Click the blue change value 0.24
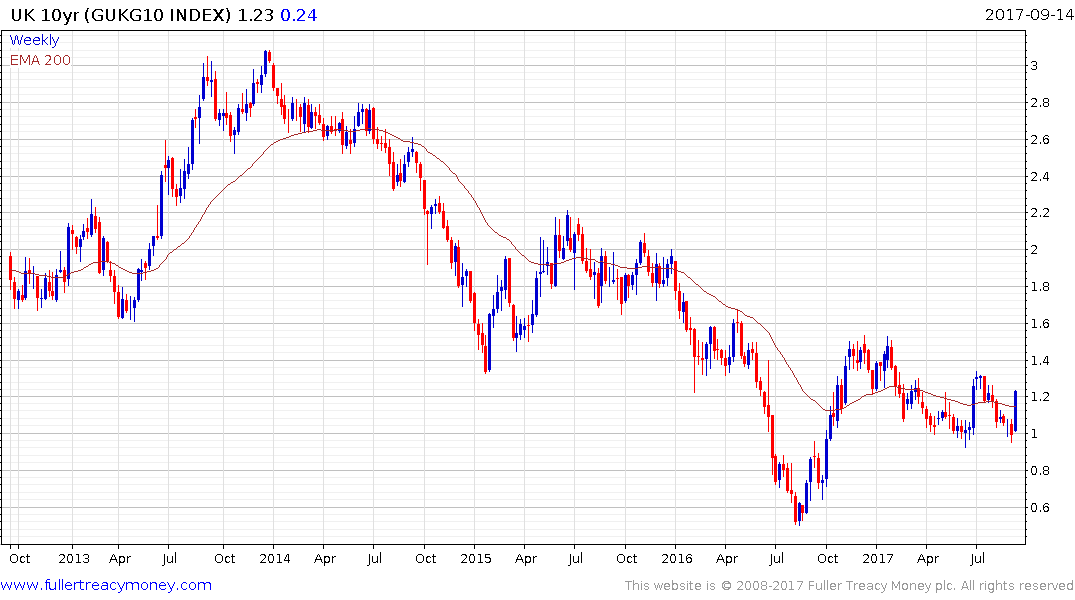Viewport: 1075px width, 600px height. coord(299,15)
